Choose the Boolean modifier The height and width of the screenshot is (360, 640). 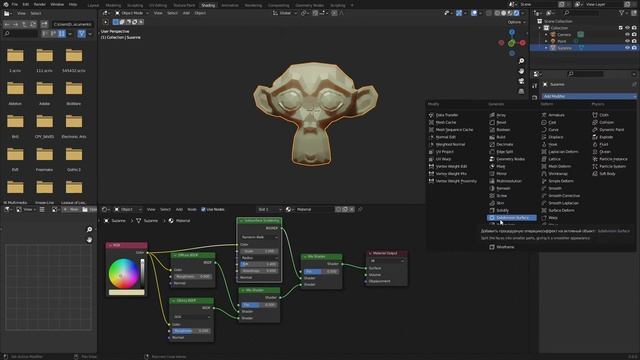(503, 130)
